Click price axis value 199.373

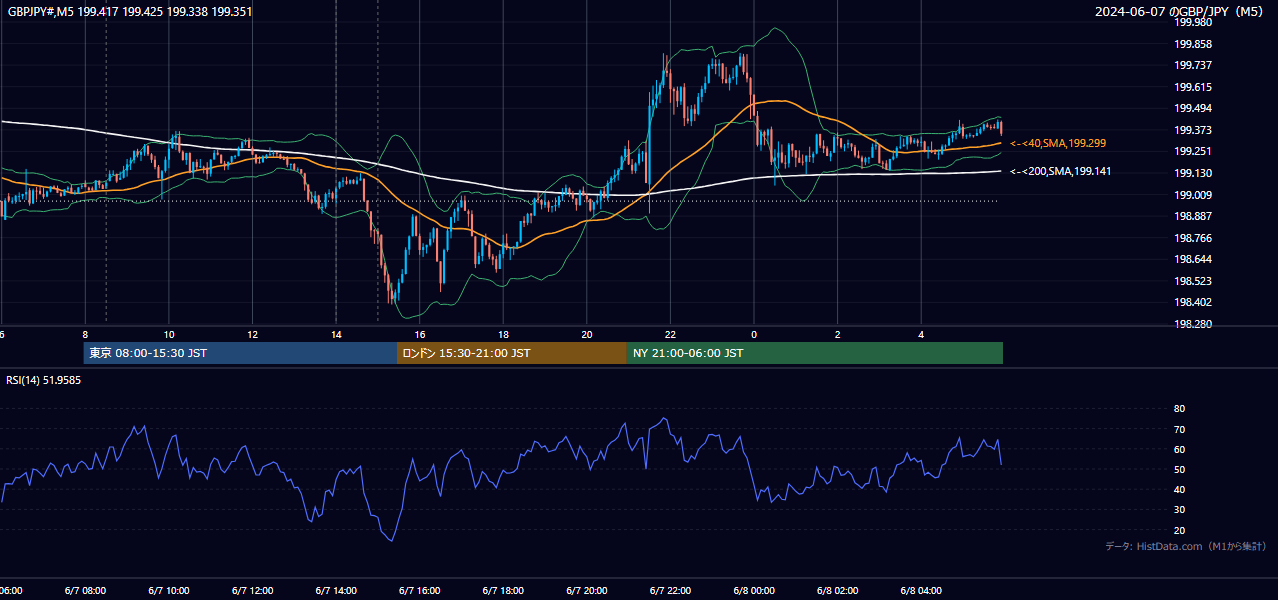pyautogui.click(x=1193, y=130)
